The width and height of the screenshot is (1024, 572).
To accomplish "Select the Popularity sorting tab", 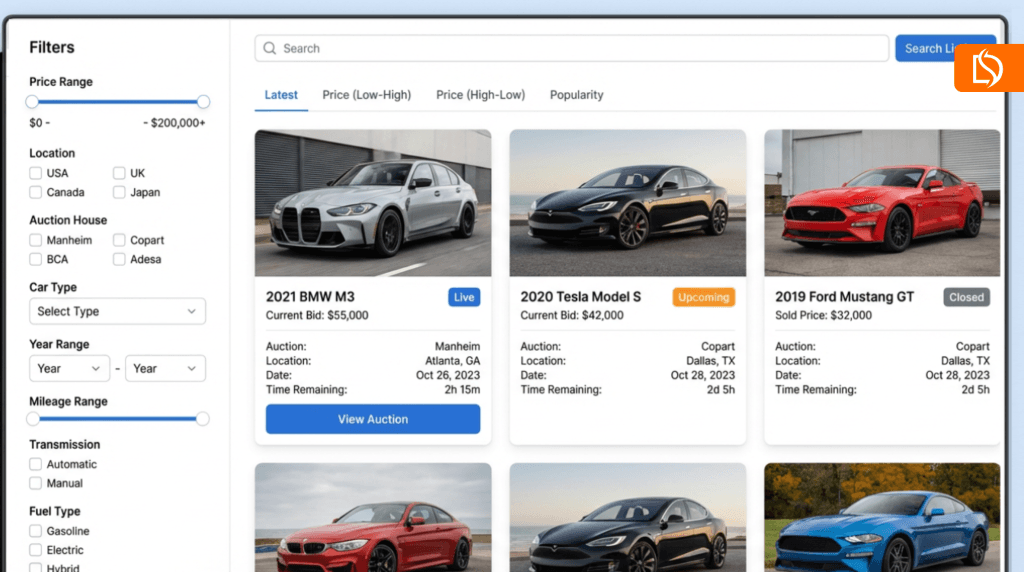I will 576,95.
